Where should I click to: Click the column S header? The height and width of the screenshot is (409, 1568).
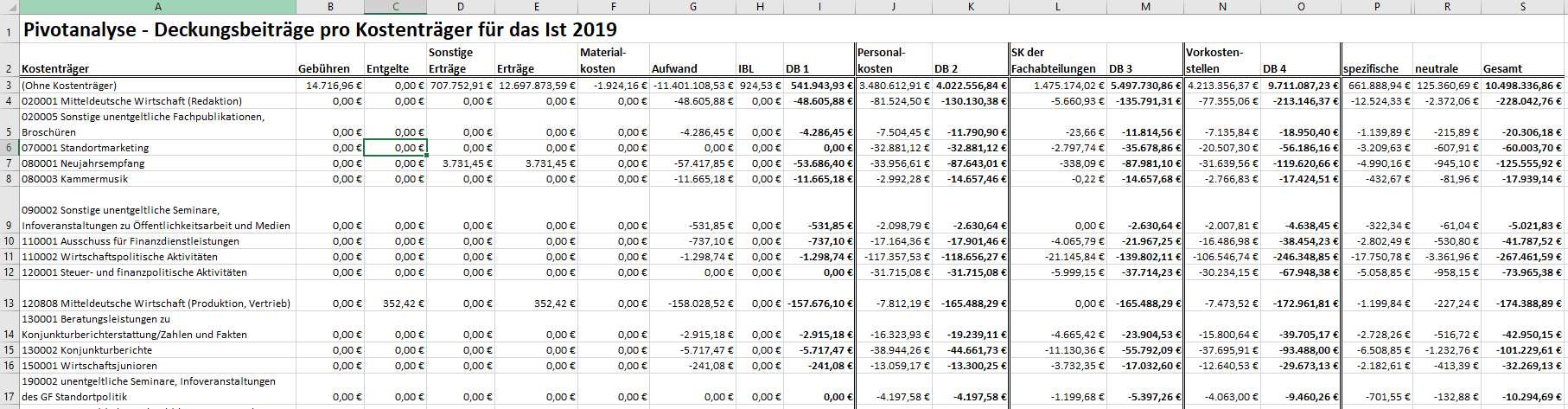tap(1523, 7)
